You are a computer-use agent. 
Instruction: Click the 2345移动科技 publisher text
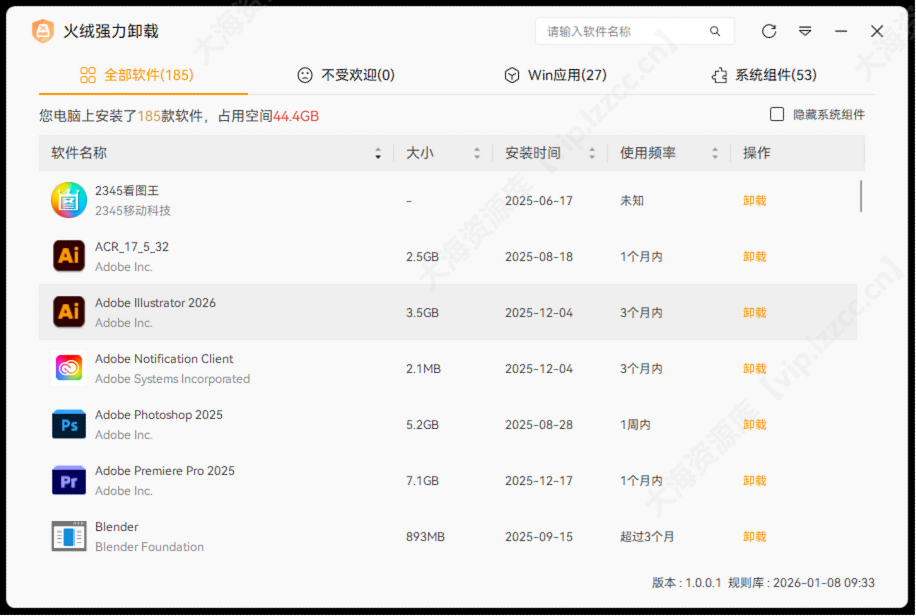133,210
